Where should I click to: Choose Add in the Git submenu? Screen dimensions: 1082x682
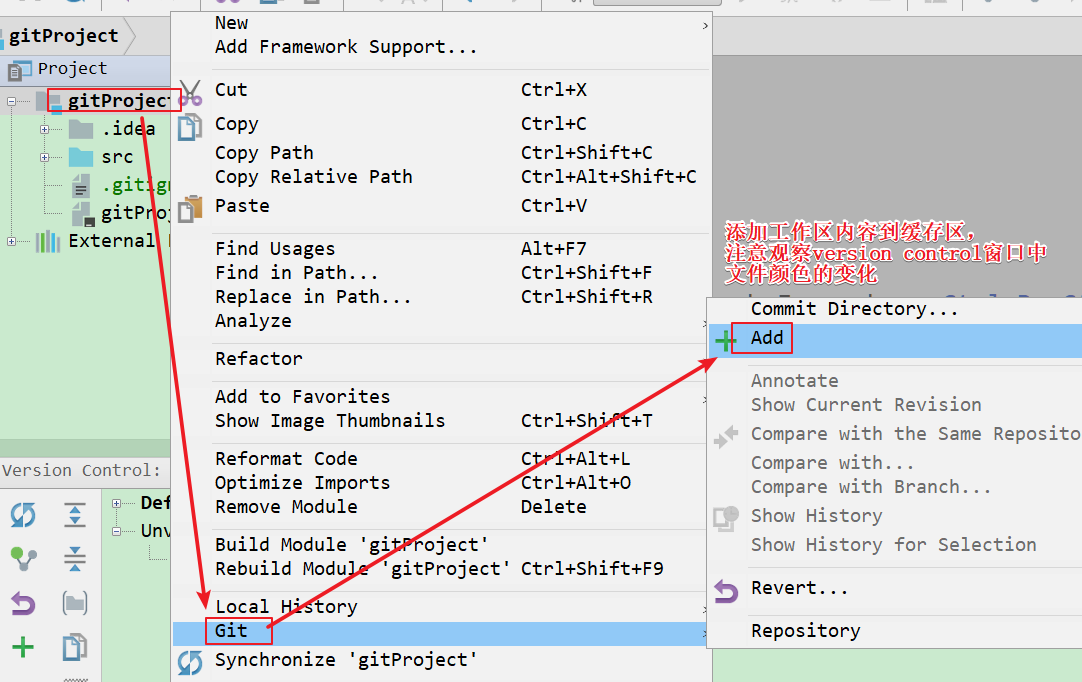(x=767, y=338)
